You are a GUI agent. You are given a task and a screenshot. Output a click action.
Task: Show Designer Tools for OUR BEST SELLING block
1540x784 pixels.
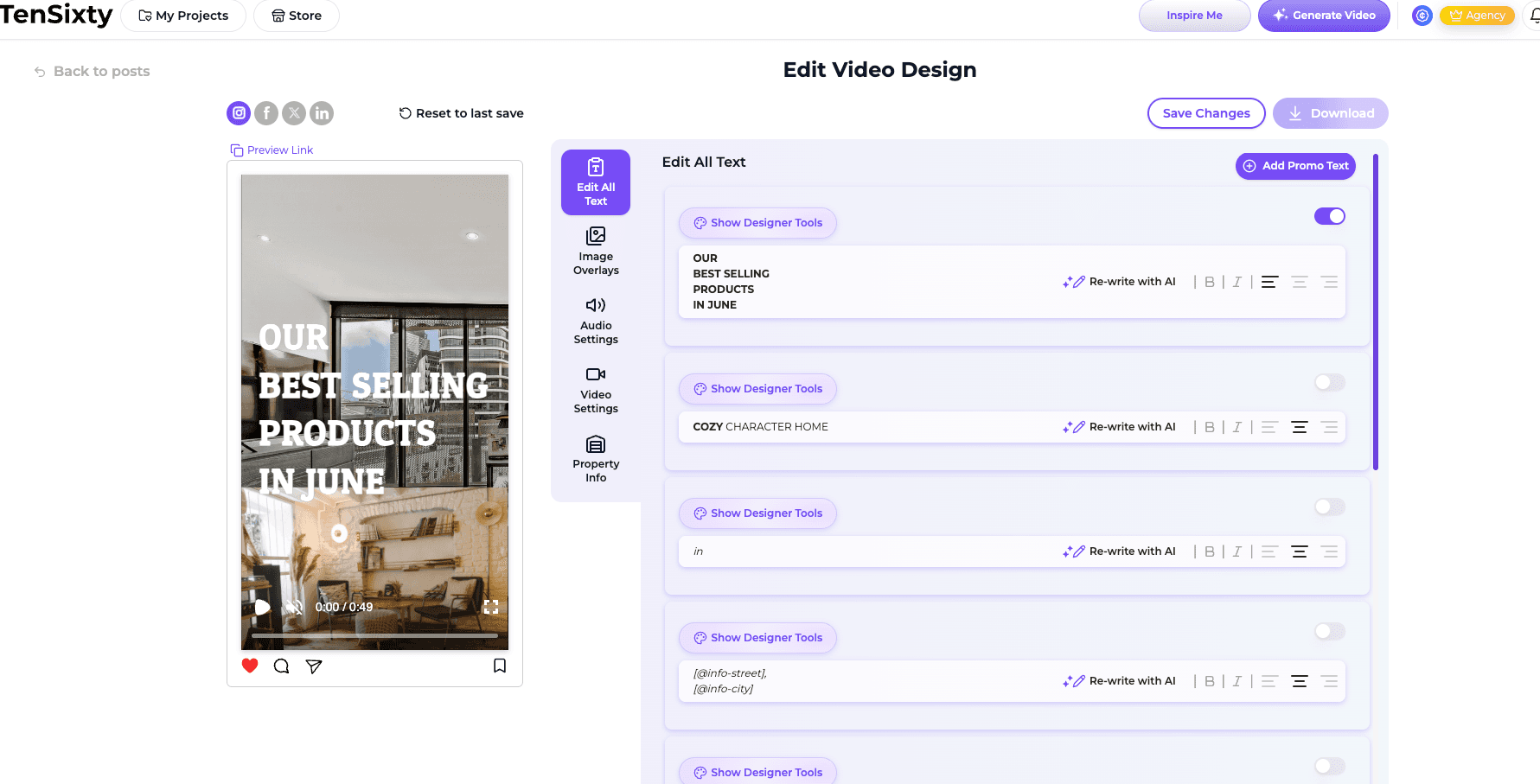[757, 223]
